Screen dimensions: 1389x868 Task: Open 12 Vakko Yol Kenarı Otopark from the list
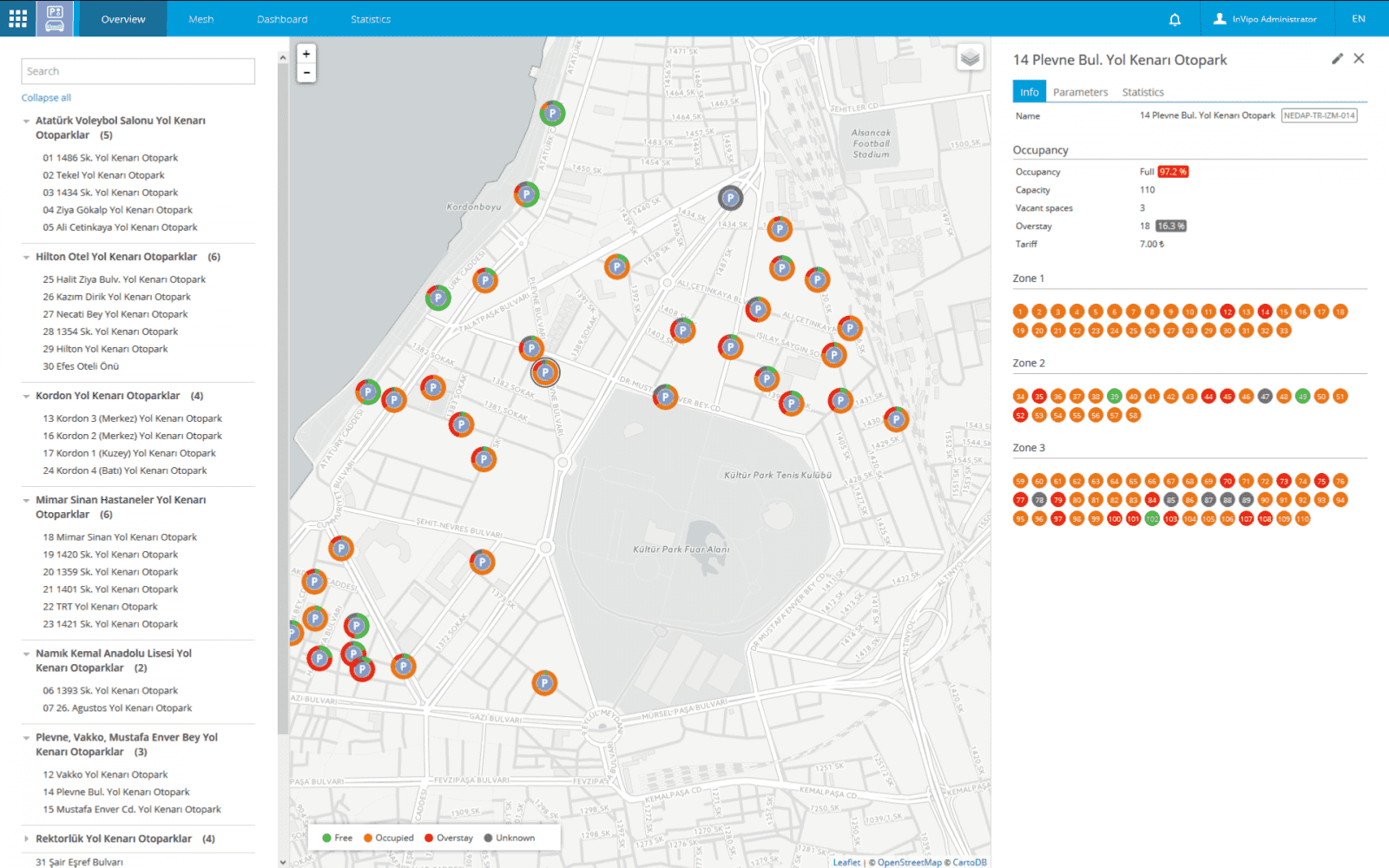click(x=105, y=773)
